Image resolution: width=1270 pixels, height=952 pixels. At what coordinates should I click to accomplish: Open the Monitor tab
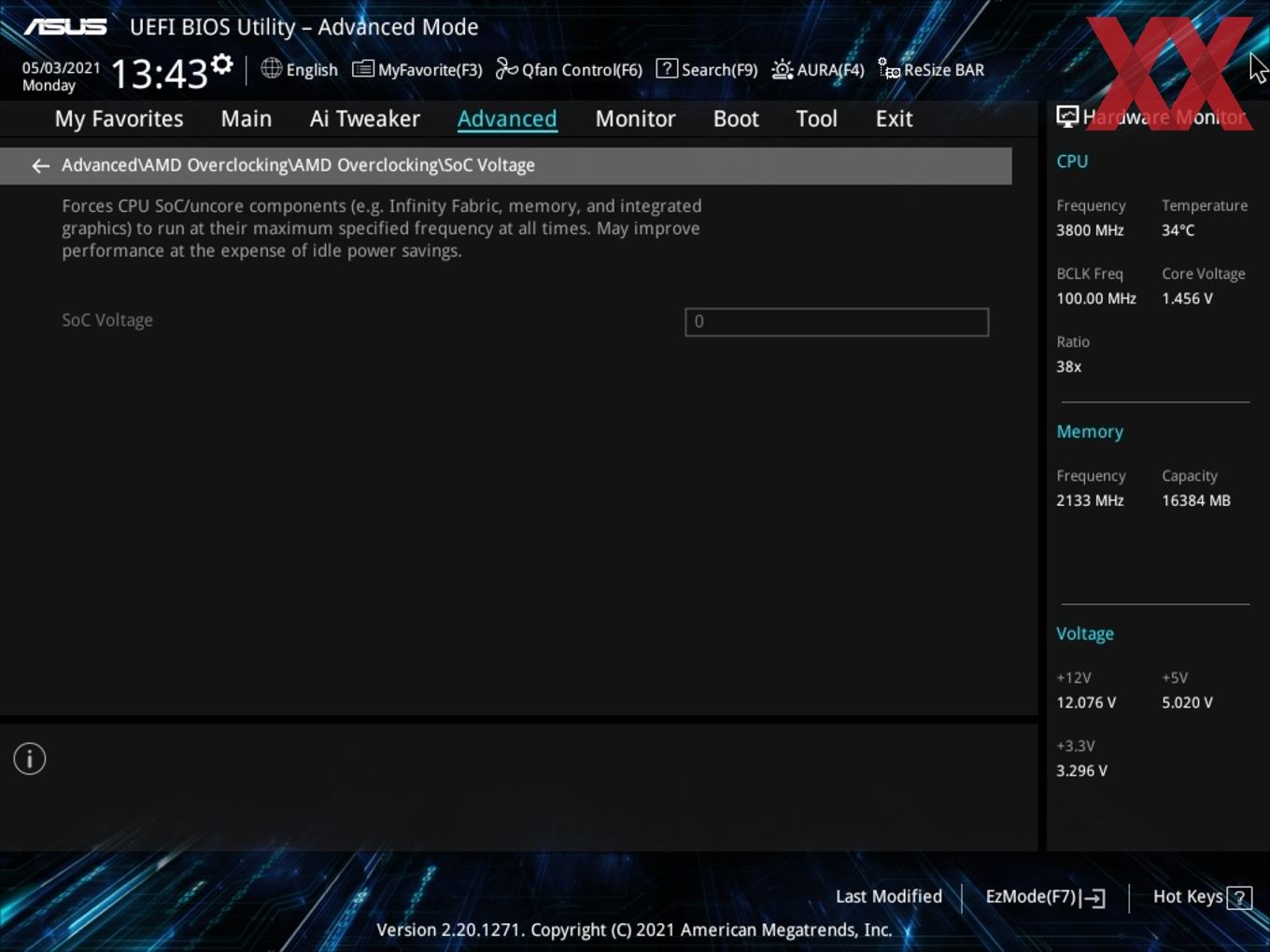635,119
